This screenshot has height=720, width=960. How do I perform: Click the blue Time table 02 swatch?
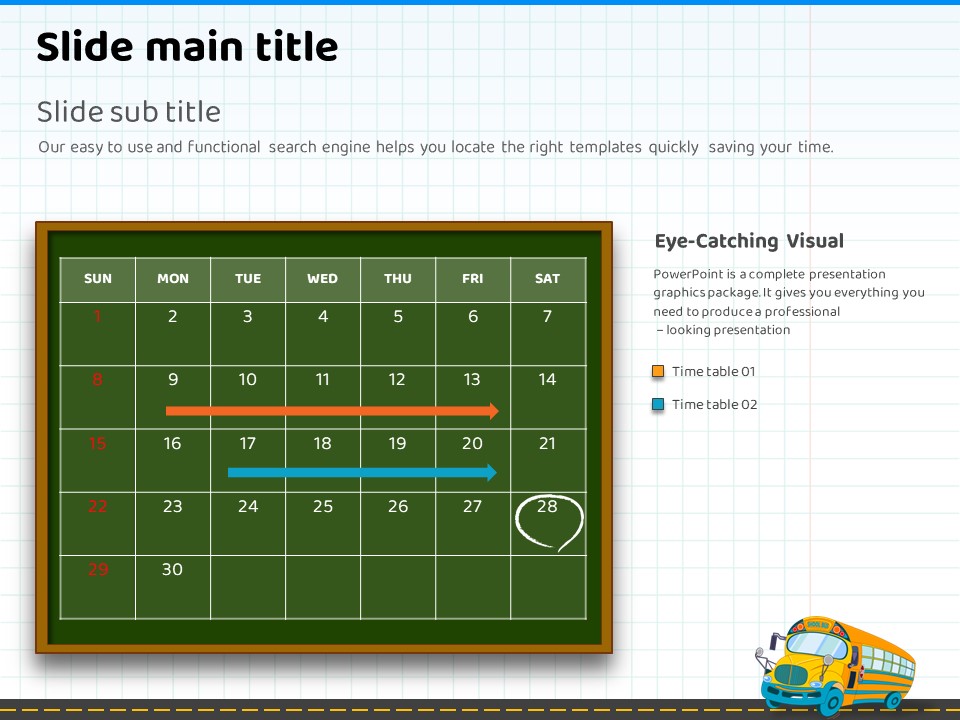click(x=658, y=405)
